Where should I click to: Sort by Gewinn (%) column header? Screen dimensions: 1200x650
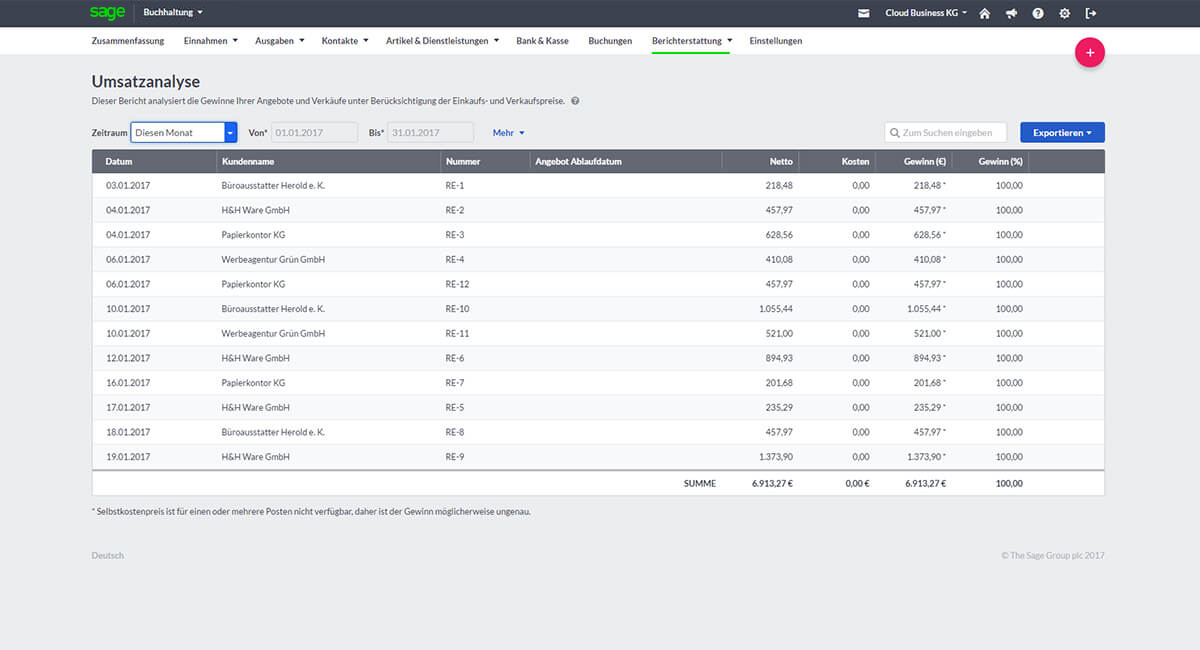pos(990,161)
